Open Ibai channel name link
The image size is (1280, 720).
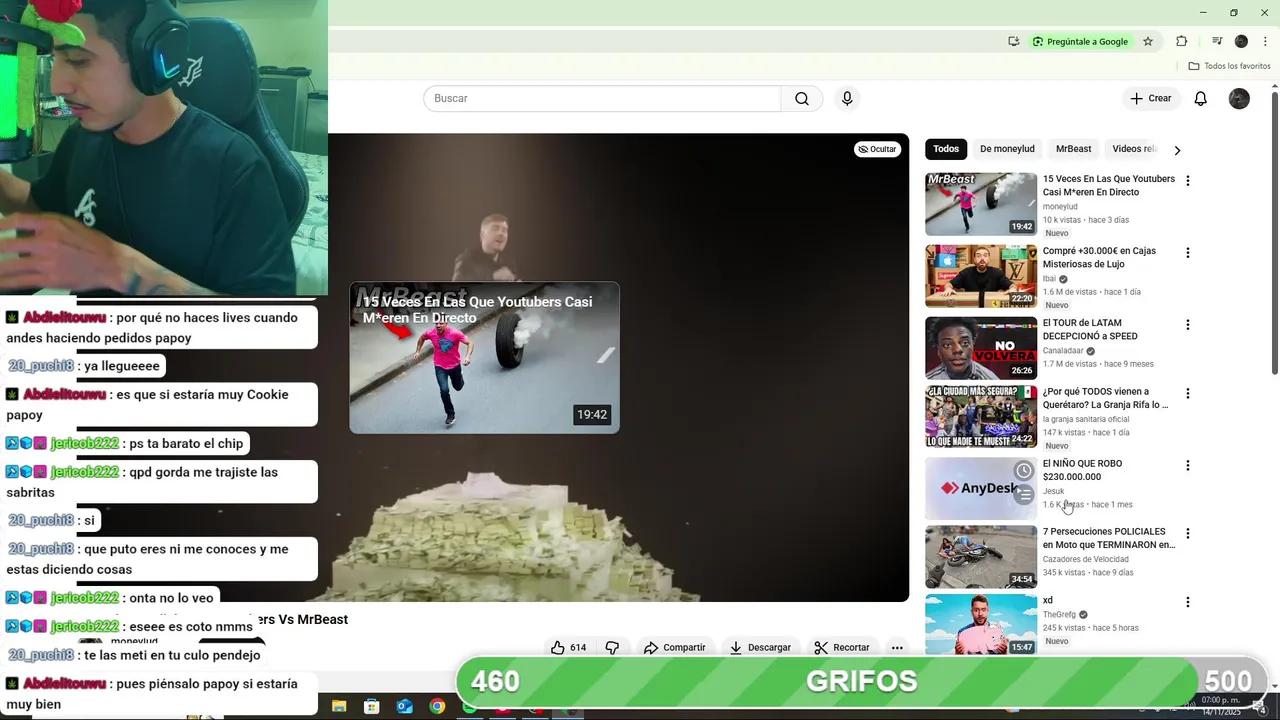coord(1049,279)
